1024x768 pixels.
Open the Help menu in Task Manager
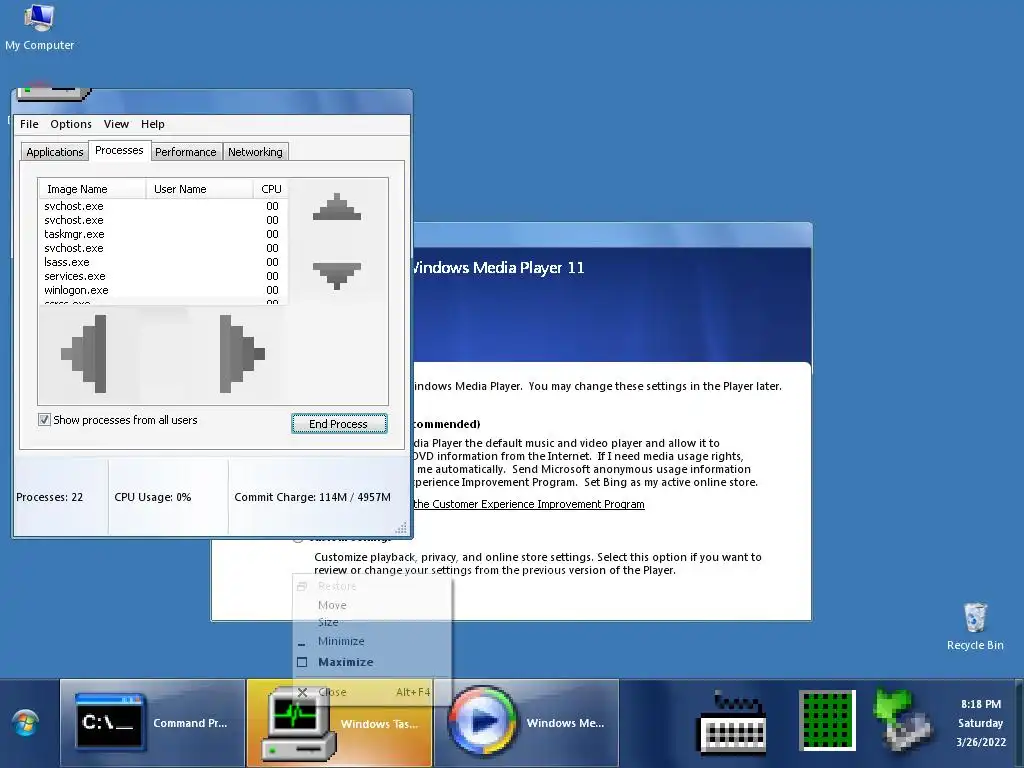pyautogui.click(x=153, y=124)
